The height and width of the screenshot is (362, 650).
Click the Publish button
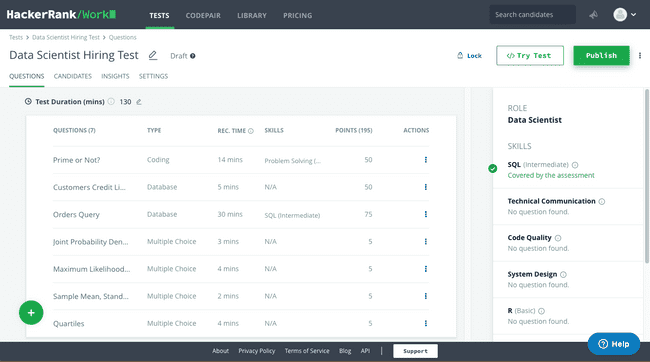tap(601, 56)
